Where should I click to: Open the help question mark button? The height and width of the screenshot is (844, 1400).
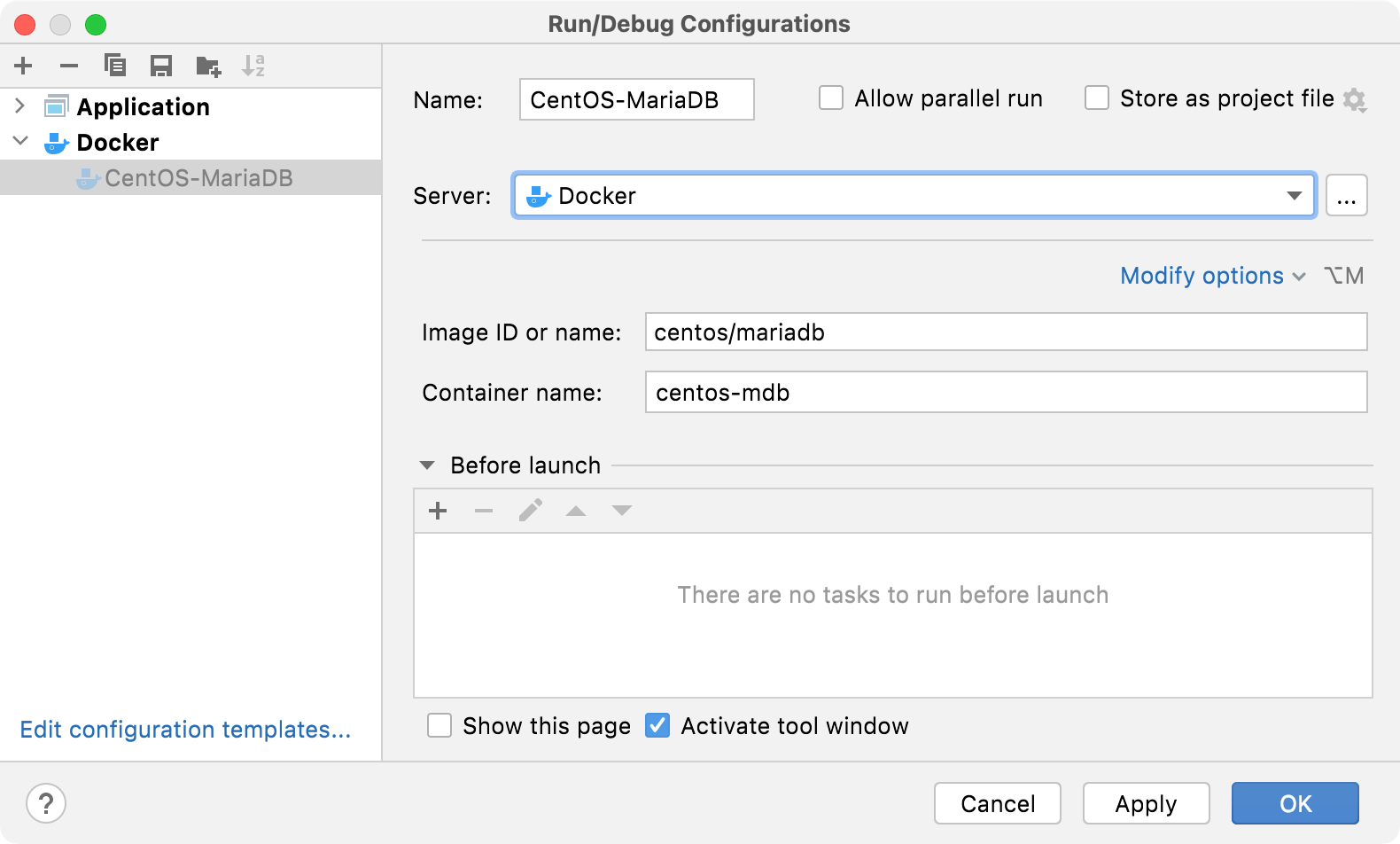pos(46,803)
